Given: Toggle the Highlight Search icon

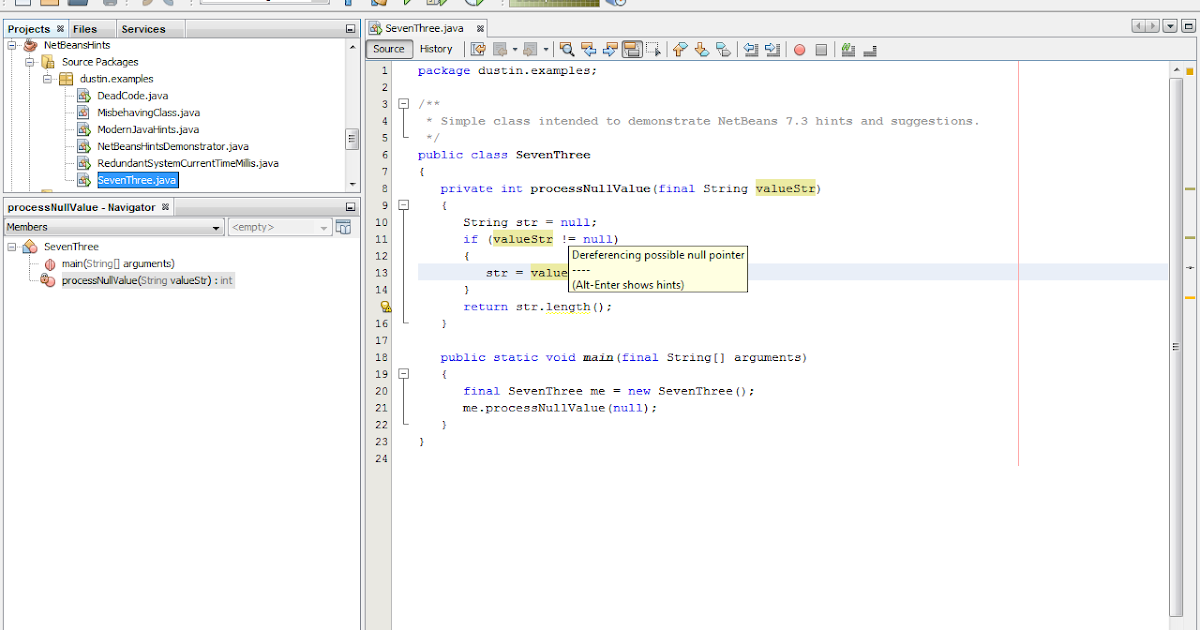Looking at the screenshot, I should [634, 49].
